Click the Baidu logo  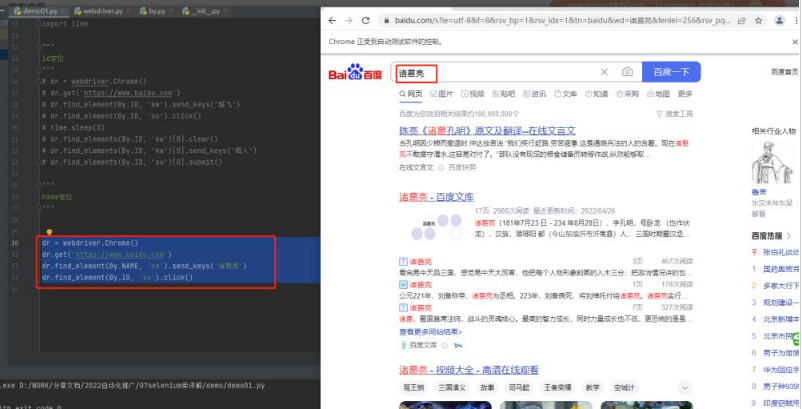click(355, 73)
